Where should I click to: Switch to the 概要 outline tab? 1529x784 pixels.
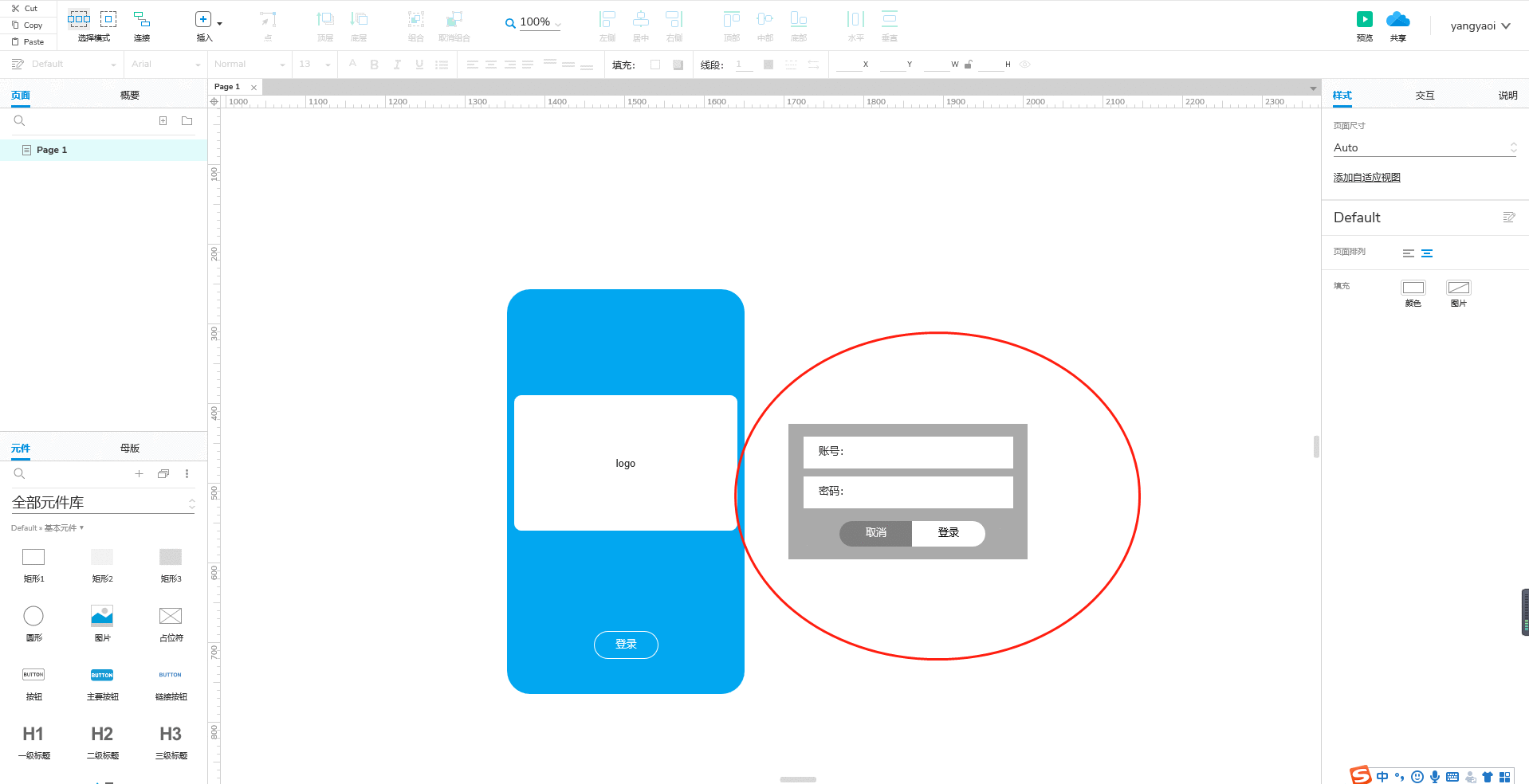point(130,95)
